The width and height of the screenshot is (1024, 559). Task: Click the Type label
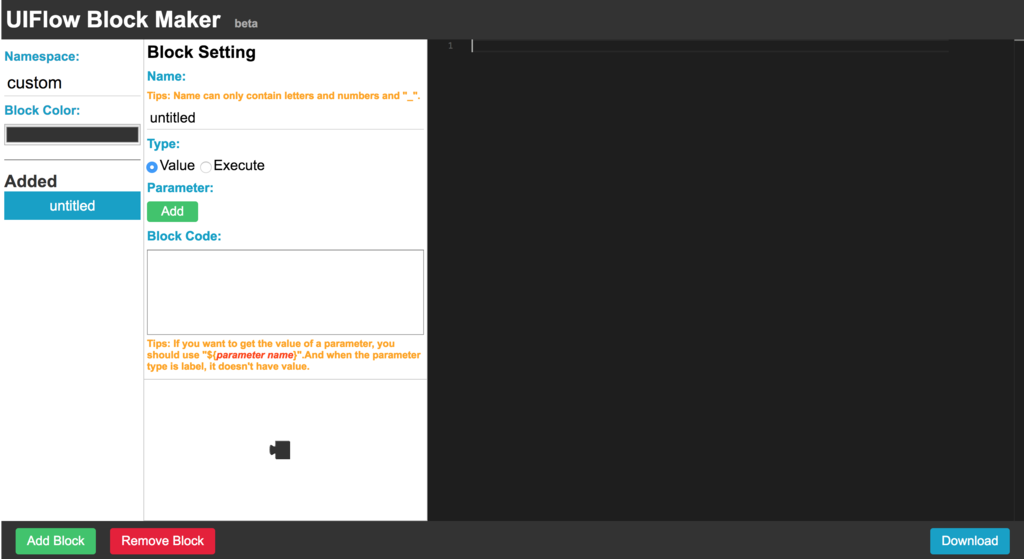pos(163,144)
